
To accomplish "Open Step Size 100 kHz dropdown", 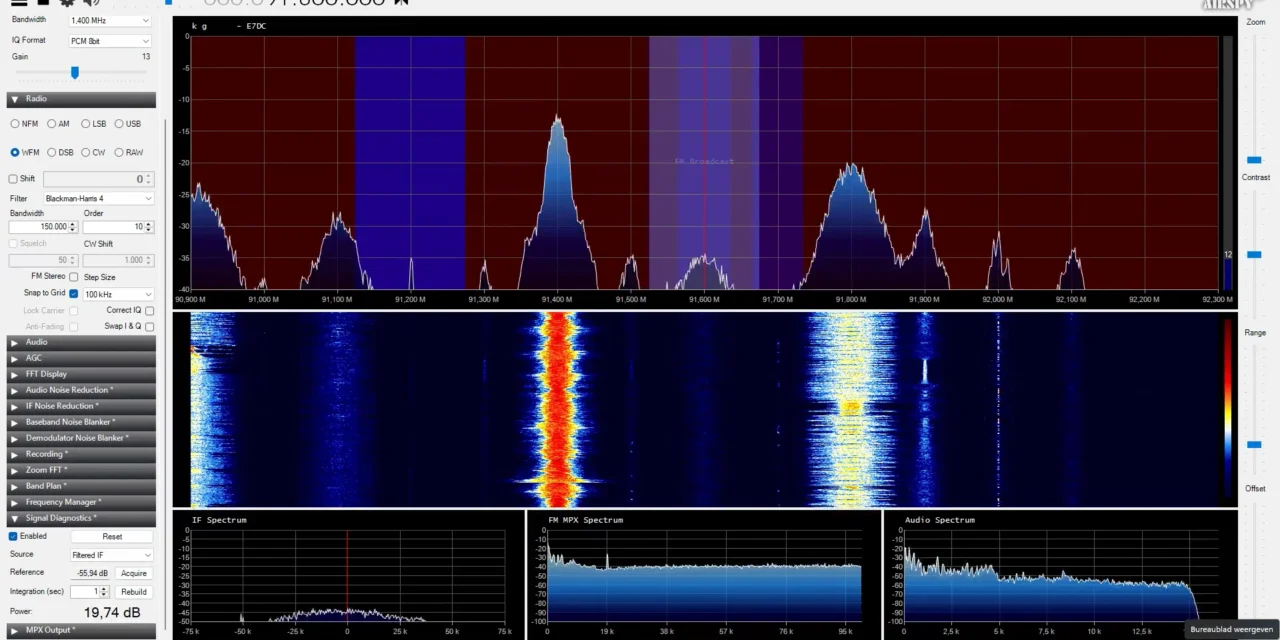I will pyautogui.click(x=118, y=294).
